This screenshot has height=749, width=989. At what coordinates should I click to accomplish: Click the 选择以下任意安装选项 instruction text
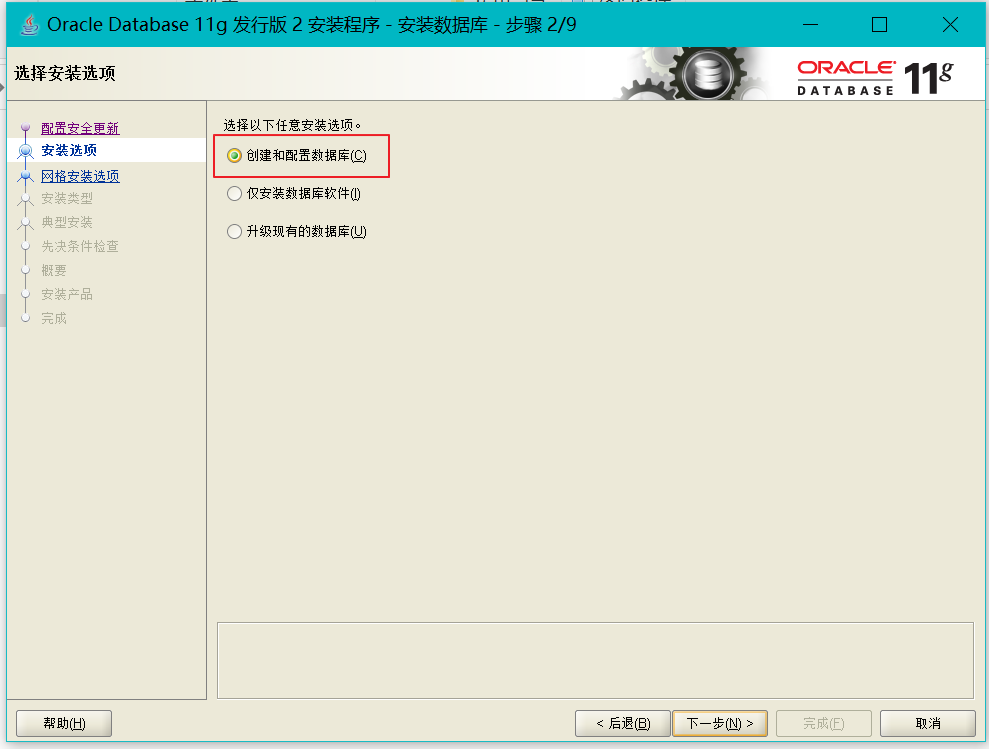pyautogui.click(x=292, y=125)
